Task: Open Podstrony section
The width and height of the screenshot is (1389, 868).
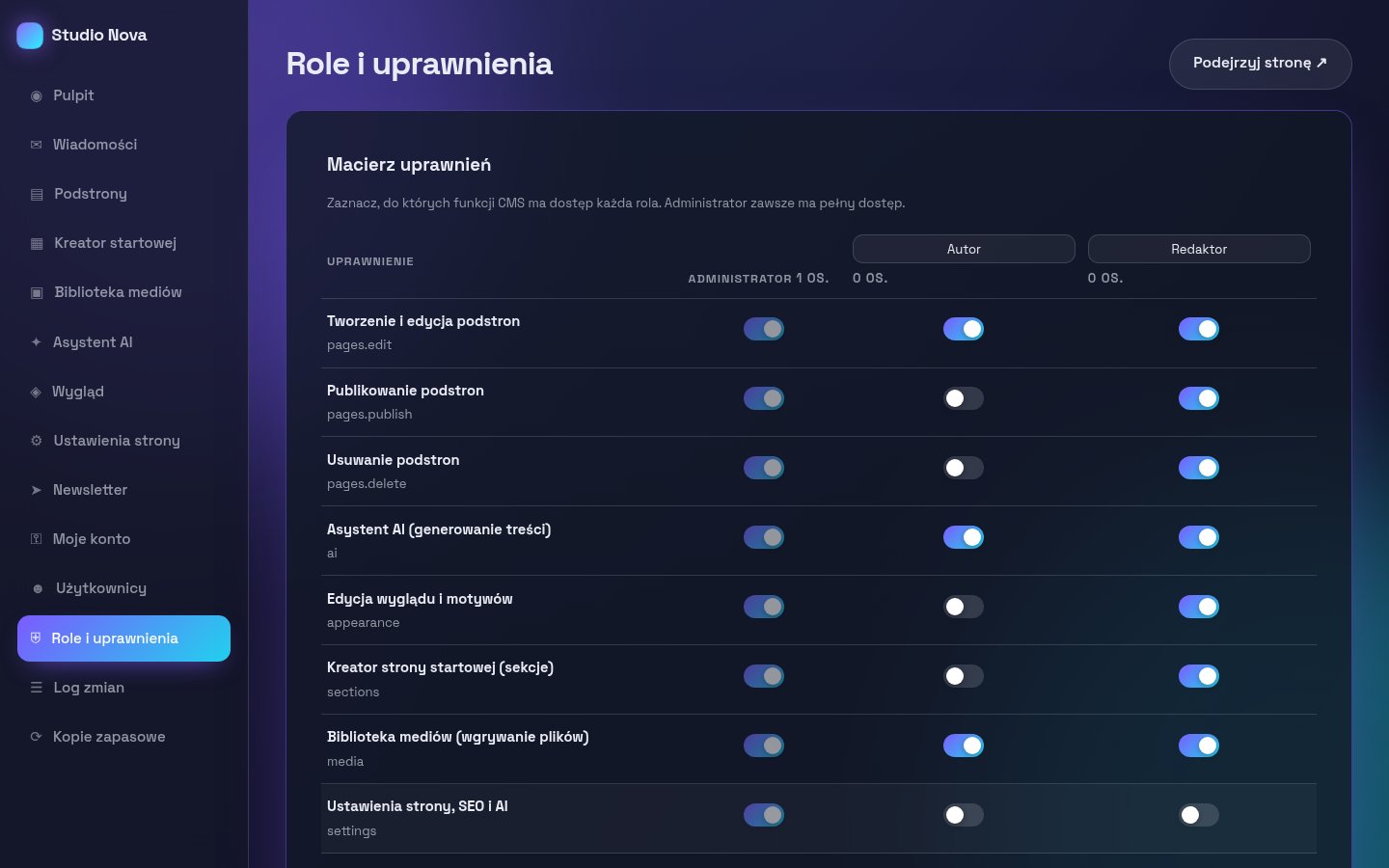Action: pyautogui.click(x=123, y=194)
